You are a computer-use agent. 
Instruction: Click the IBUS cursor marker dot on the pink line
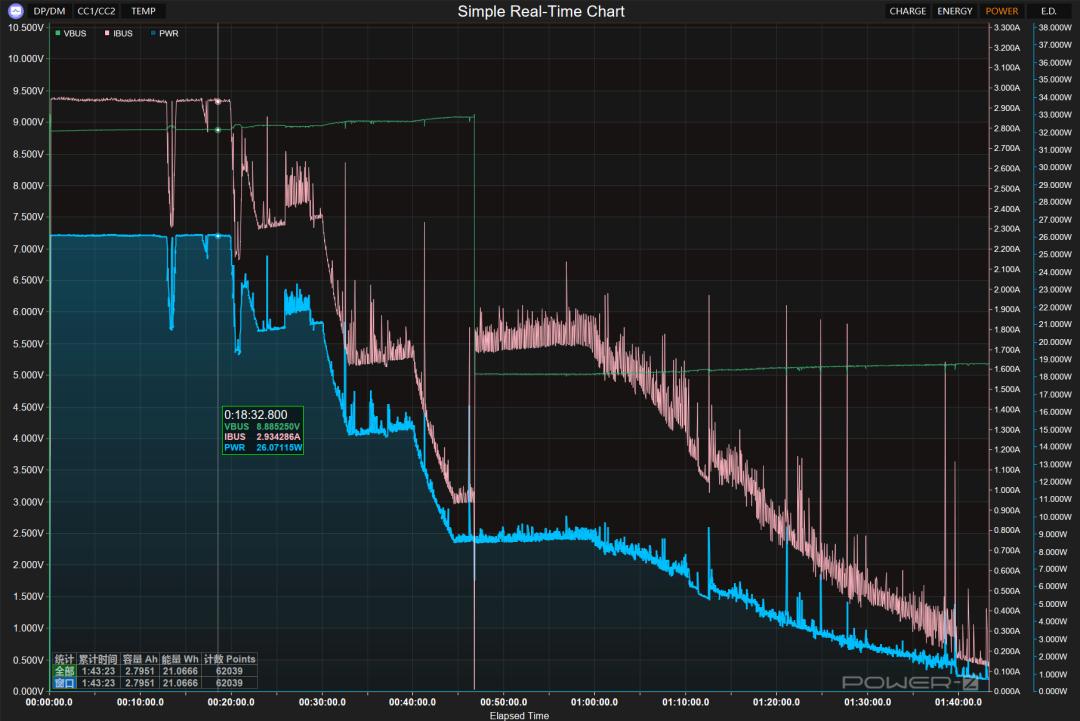tap(217, 101)
